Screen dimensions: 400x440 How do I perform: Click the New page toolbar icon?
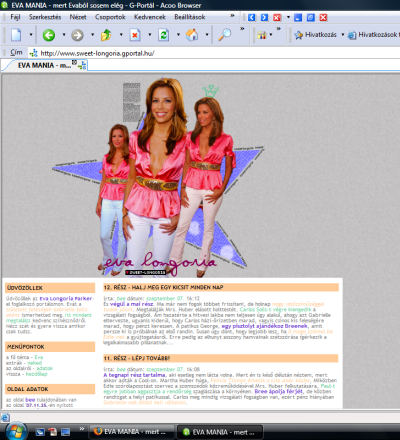point(16,35)
